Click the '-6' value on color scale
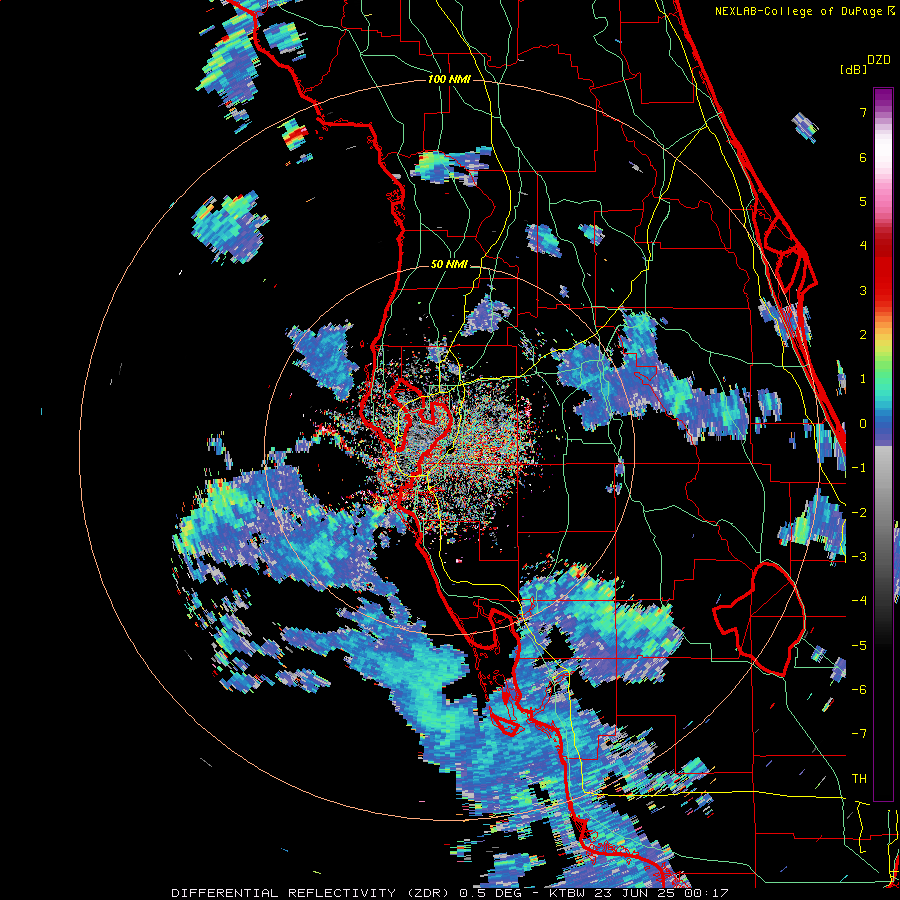This screenshot has height=900, width=900. click(859, 689)
